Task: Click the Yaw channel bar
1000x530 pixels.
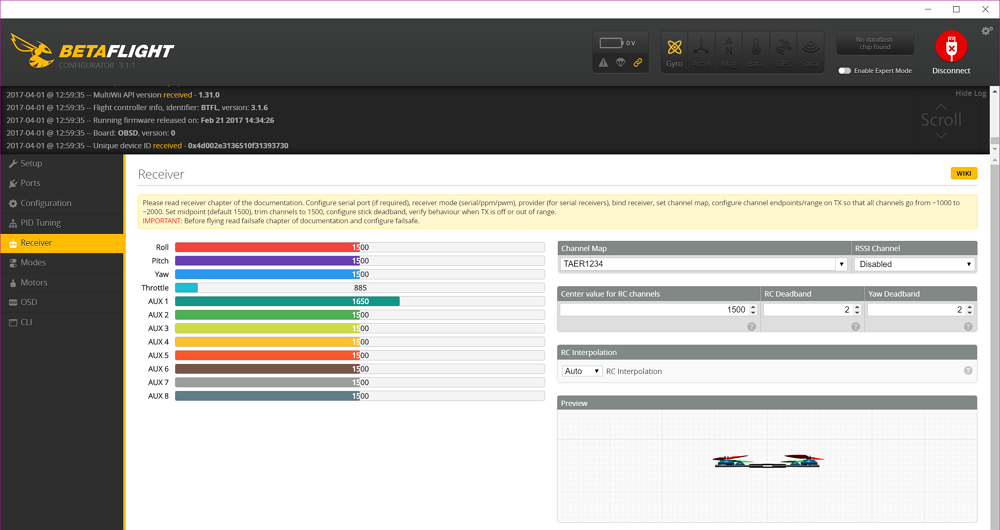Action: click(x=360, y=274)
